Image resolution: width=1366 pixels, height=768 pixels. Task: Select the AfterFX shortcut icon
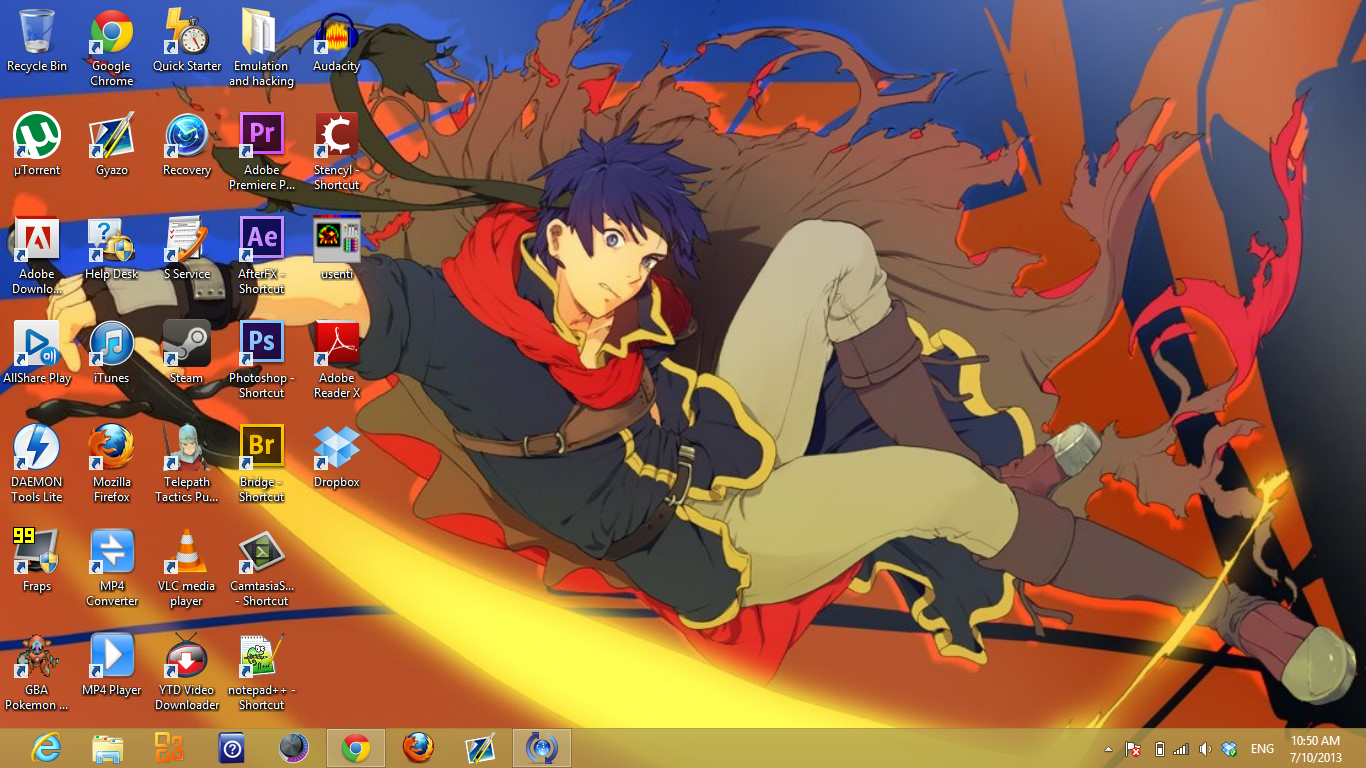pyautogui.click(x=262, y=256)
